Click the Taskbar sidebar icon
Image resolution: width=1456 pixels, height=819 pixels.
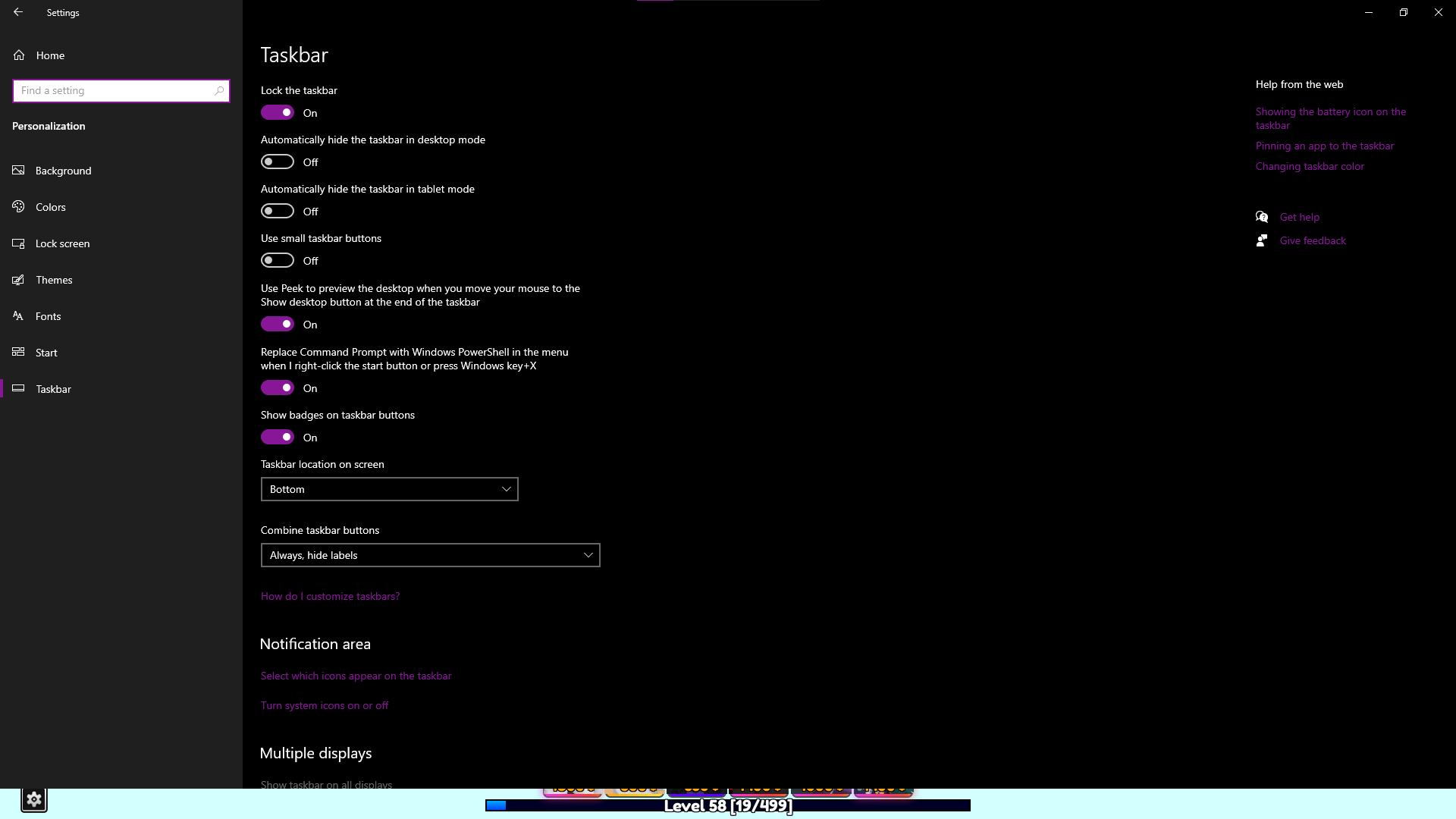point(19,388)
